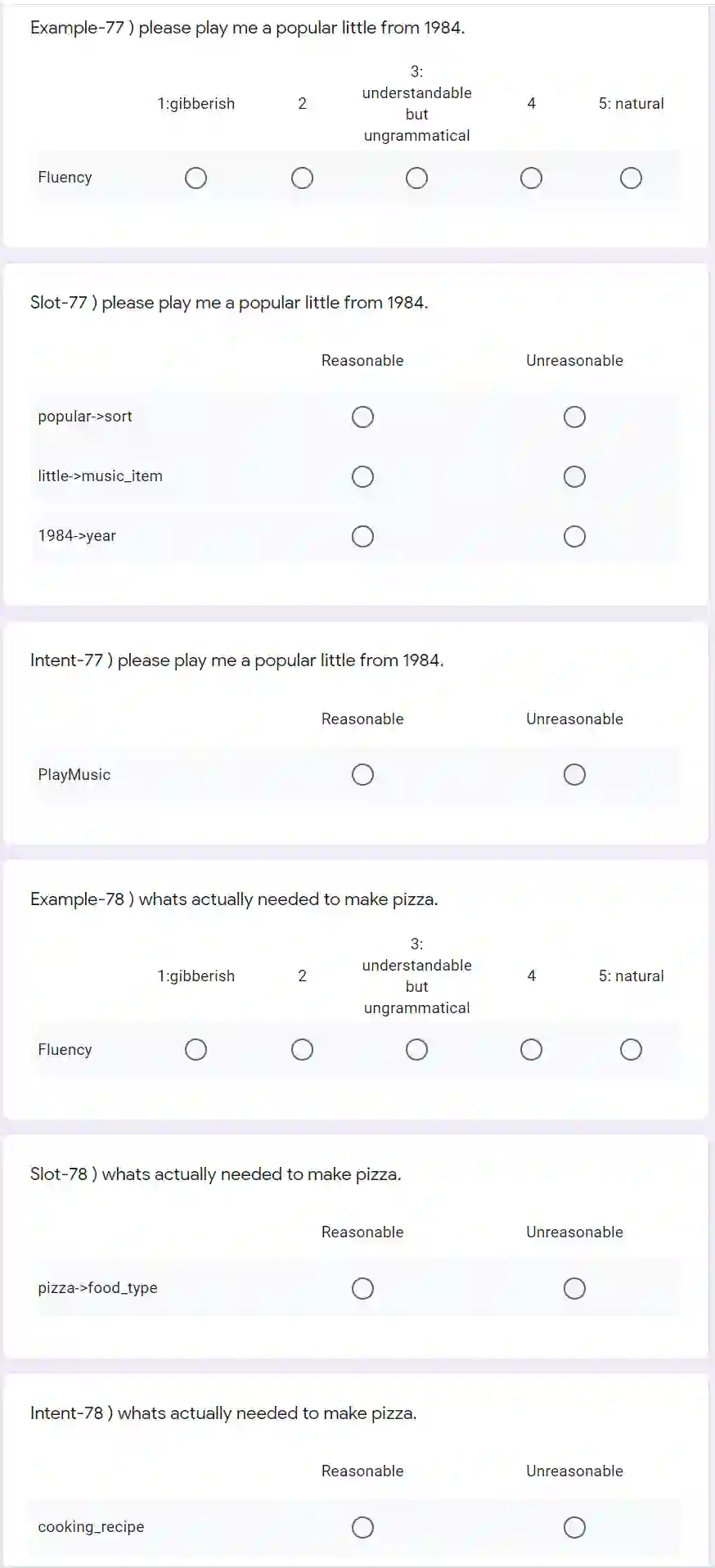This screenshot has height=1568, width=715.
Task: Mark pizza->food_type slot as Unreasonable
Action: pyautogui.click(x=574, y=1289)
